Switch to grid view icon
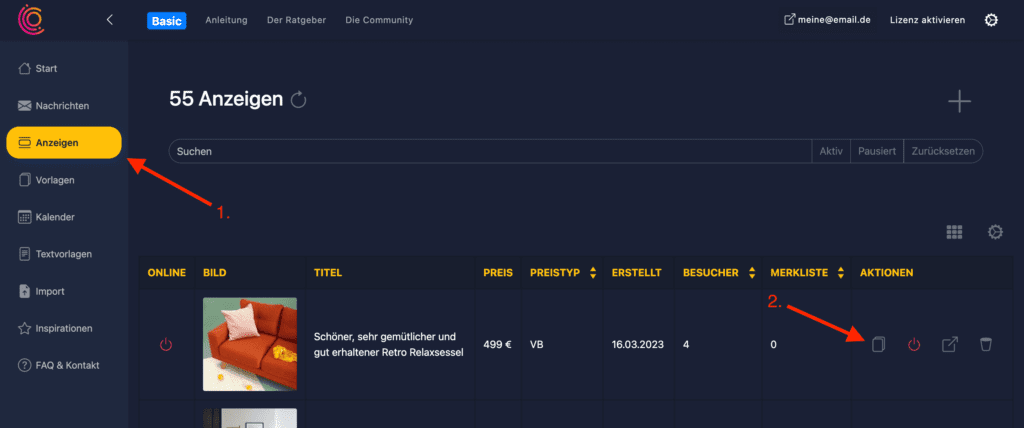The height and width of the screenshot is (428, 1024). point(955,232)
